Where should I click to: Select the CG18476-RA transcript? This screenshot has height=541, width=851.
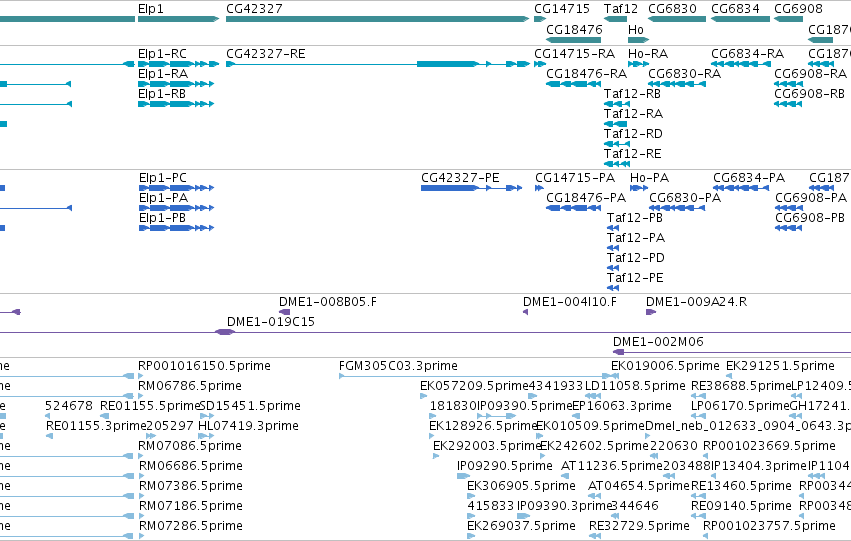tap(574, 84)
